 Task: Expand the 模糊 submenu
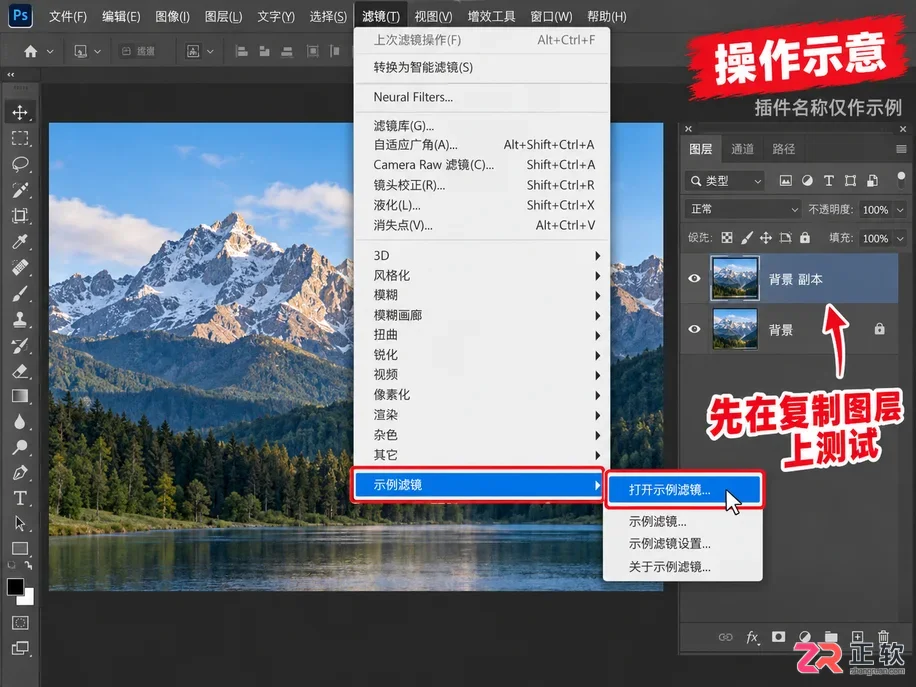[483, 296]
